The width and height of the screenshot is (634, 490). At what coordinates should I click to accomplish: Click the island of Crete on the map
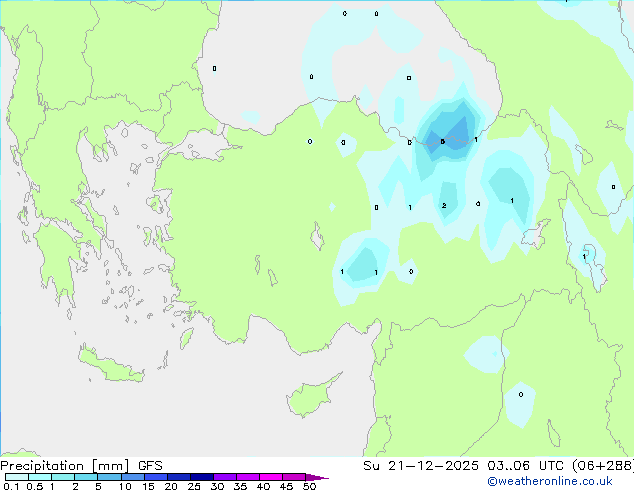click(110, 365)
